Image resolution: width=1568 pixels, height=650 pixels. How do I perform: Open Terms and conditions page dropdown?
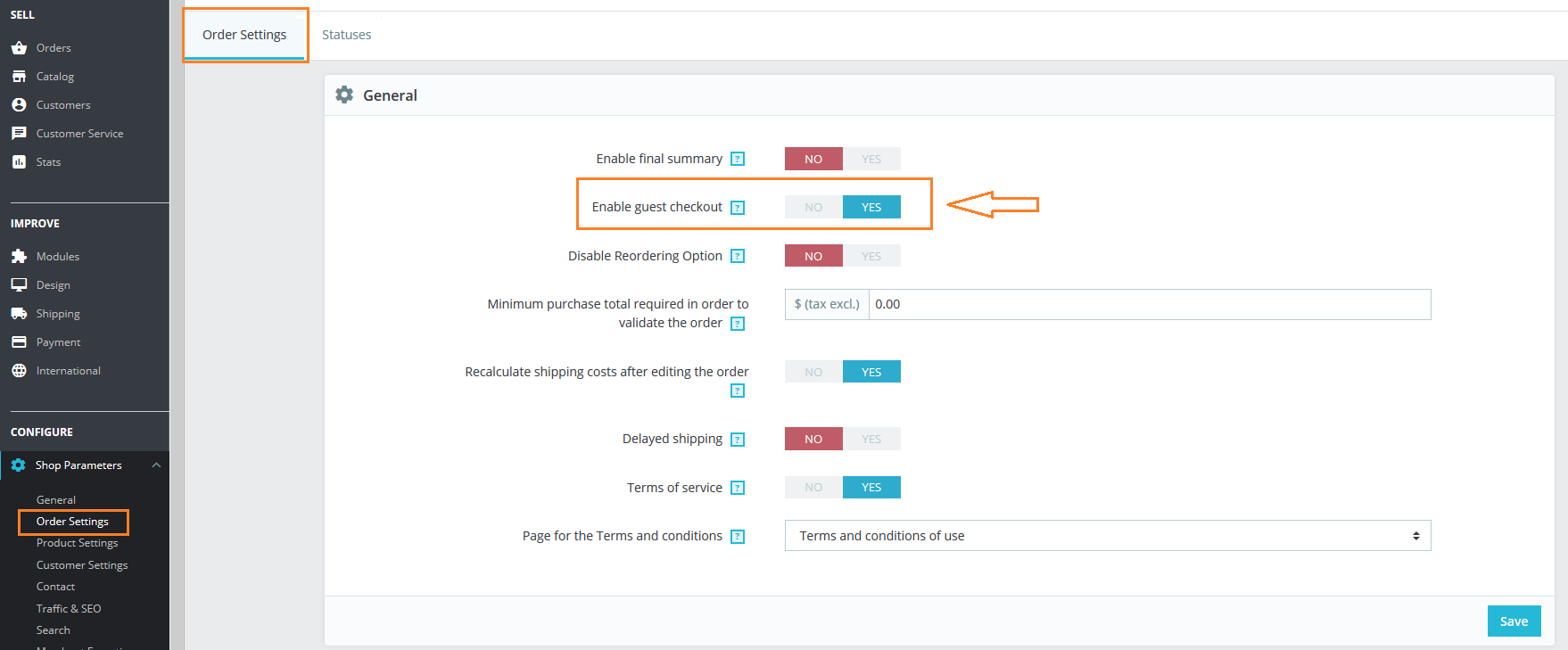click(x=1107, y=536)
